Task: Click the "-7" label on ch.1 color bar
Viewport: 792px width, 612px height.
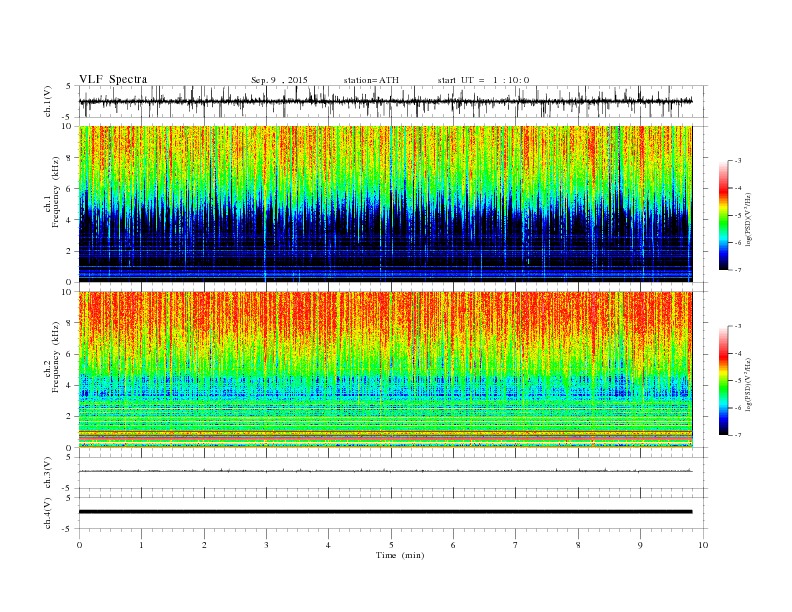Action: (738, 270)
